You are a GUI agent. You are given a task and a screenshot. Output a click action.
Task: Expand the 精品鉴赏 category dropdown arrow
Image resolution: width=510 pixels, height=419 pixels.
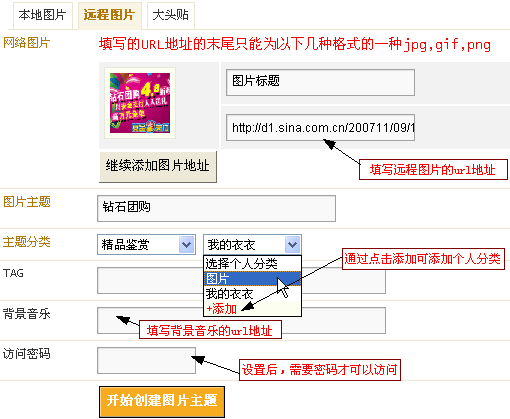(x=187, y=245)
